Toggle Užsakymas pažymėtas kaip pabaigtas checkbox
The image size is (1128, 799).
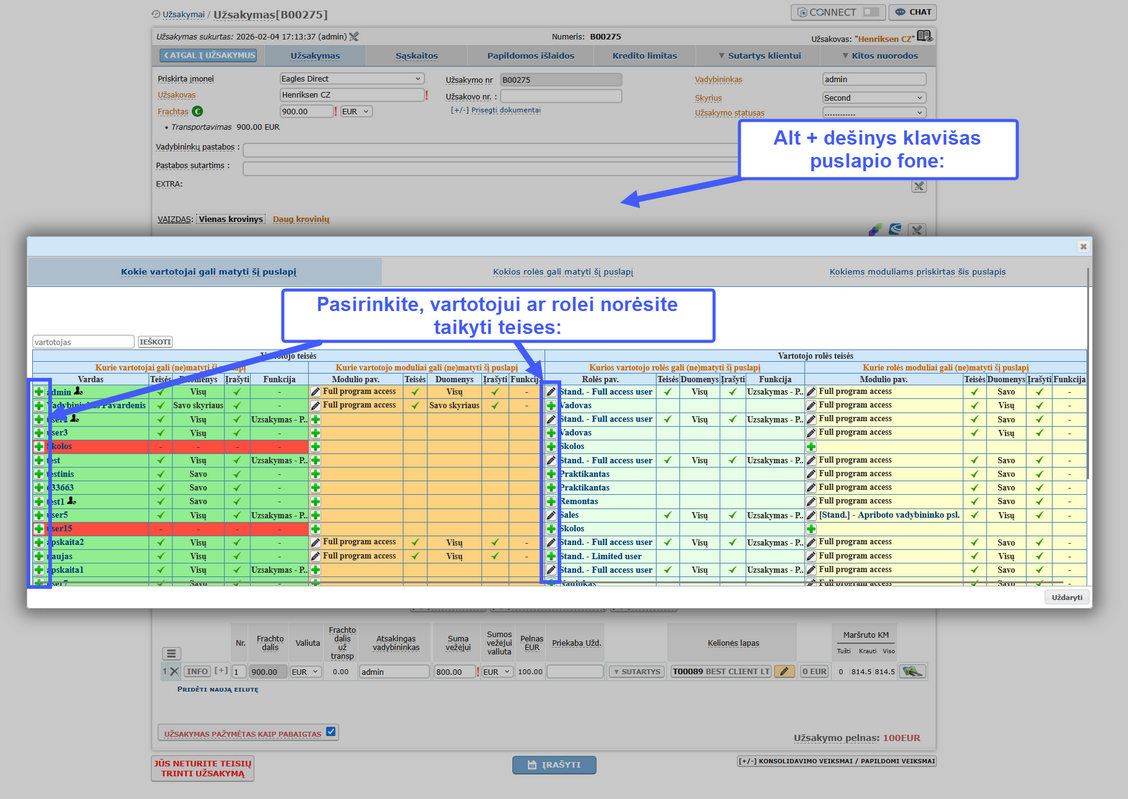[331, 731]
